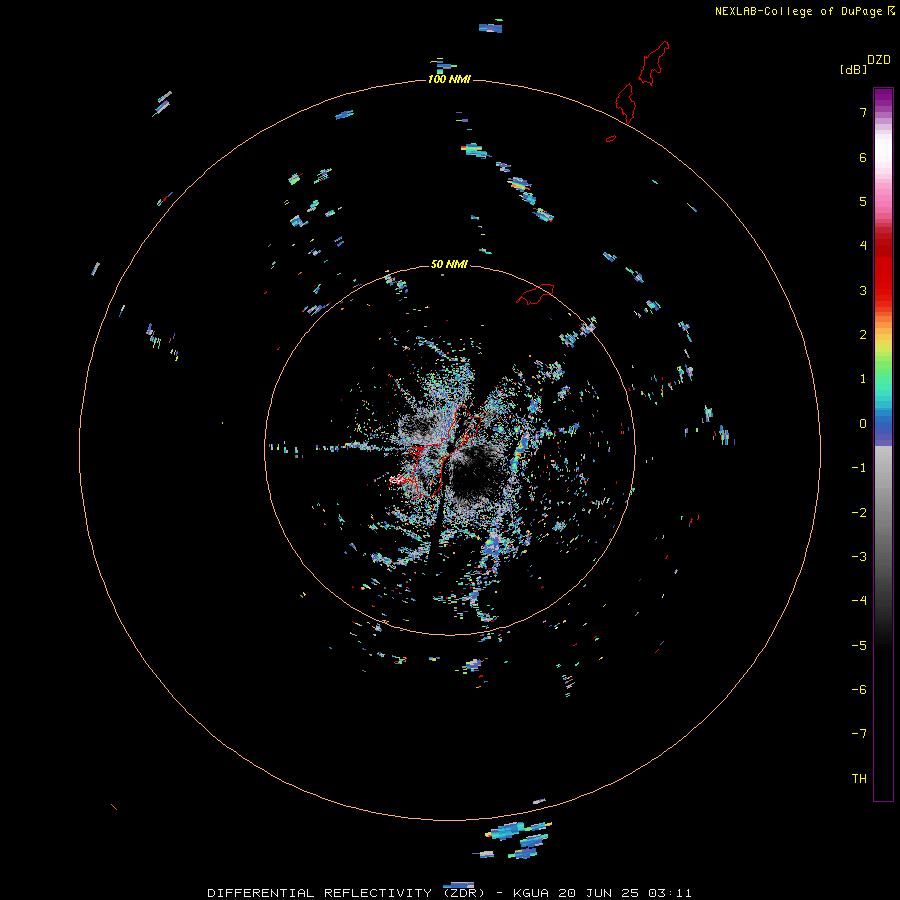The image size is (900, 900).
Task: Select the 3 value on color scale
Action: [863, 290]
